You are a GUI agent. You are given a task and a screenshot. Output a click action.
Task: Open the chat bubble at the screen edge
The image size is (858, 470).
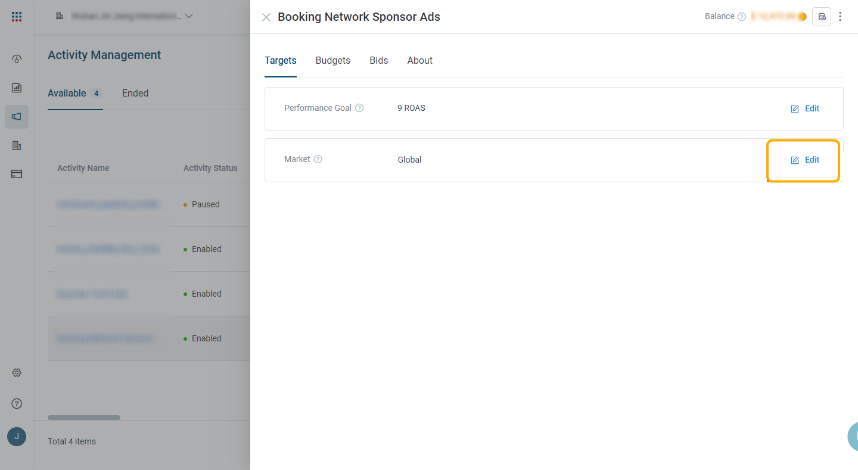853,437
